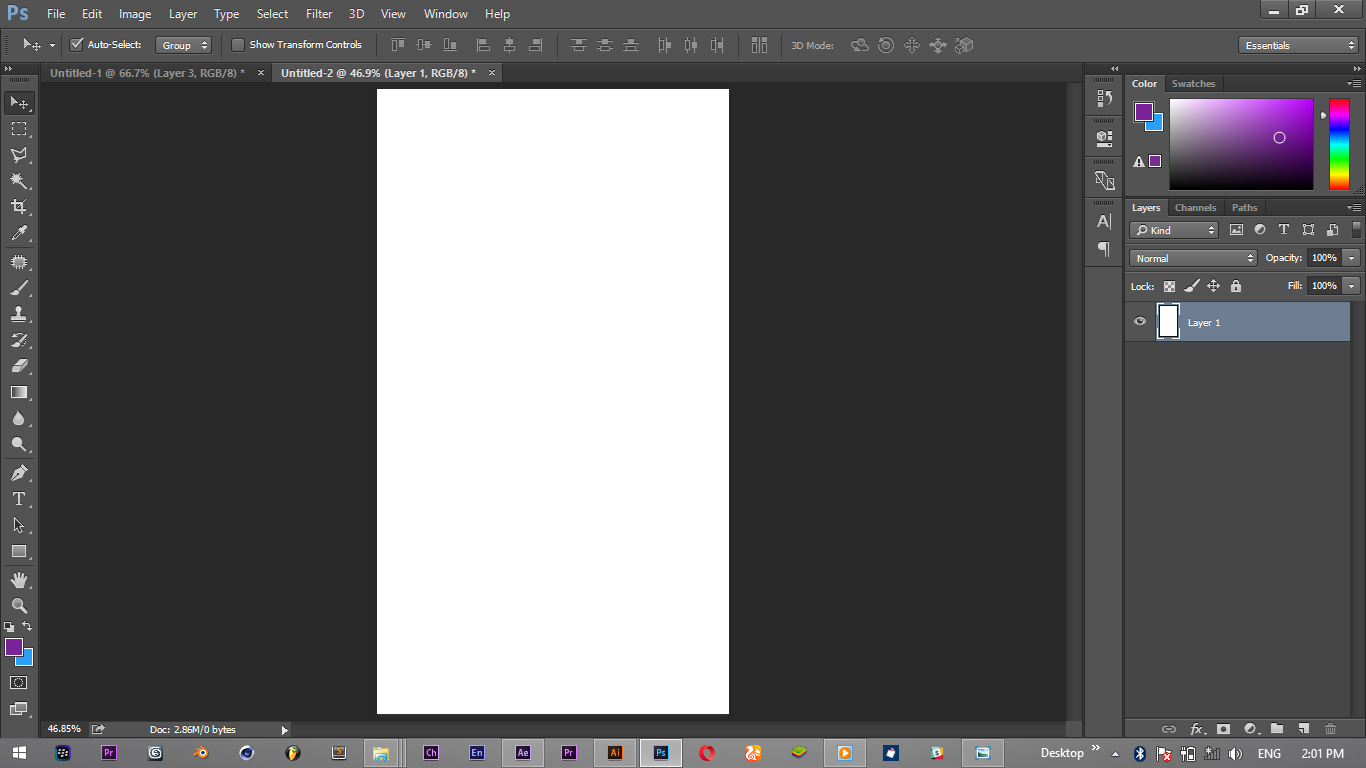Create a new group folder

[x=1276, y=729]
